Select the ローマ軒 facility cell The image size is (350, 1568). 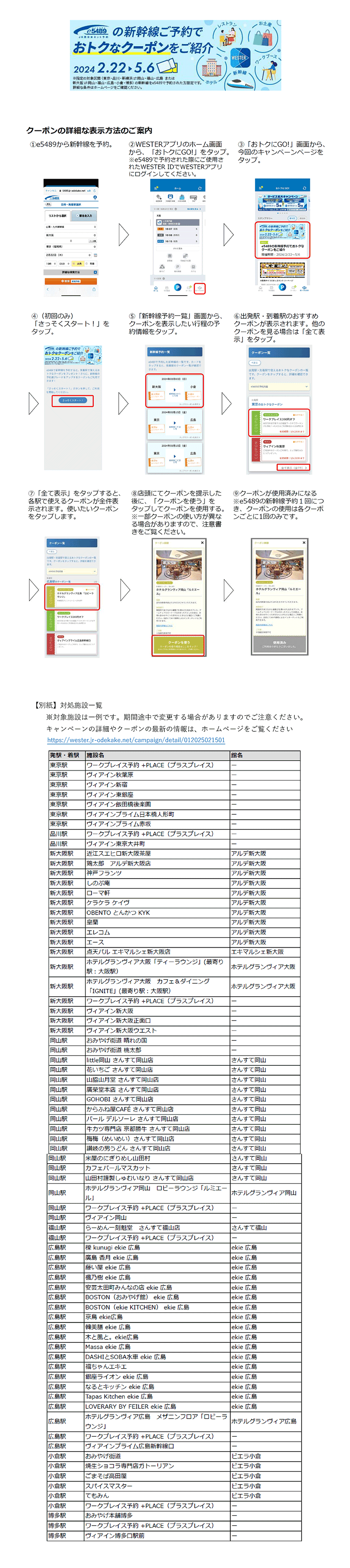(x=157, y=893)
